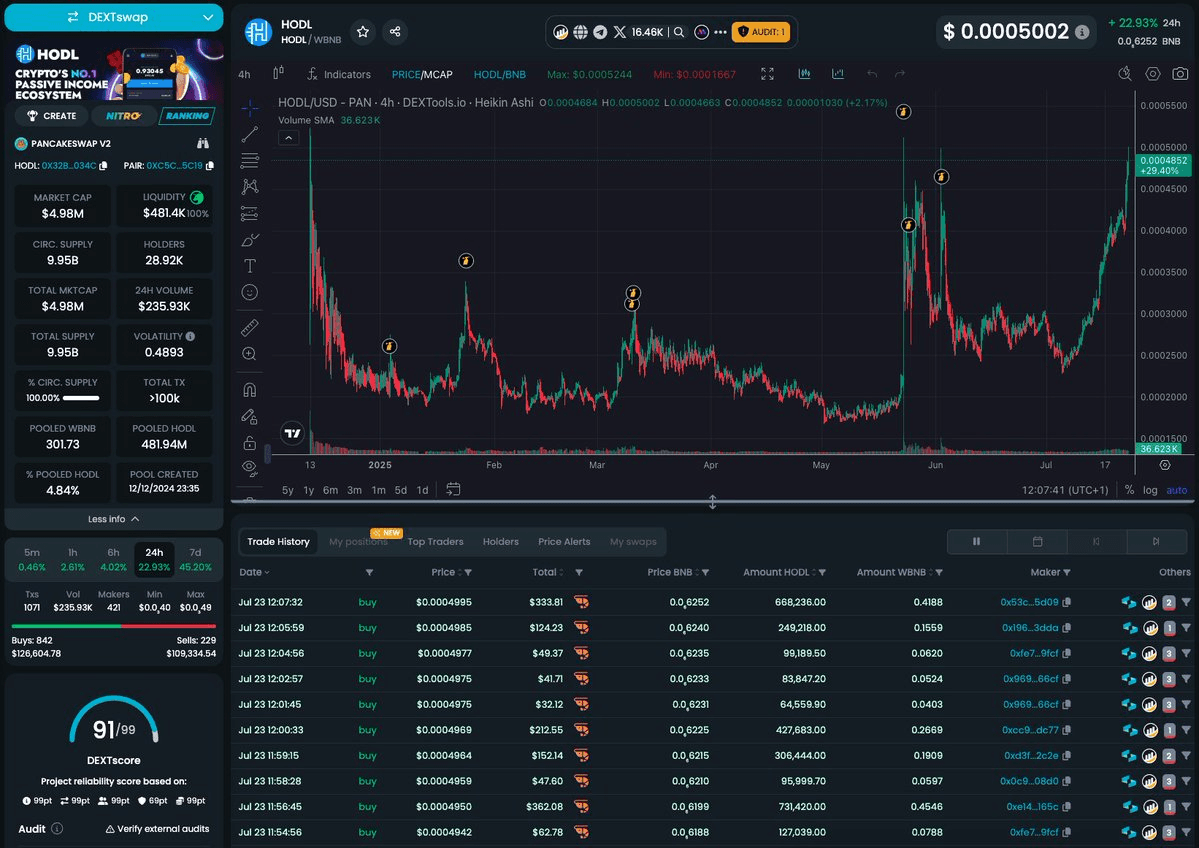
Task: Collapse the Less info section
Action: click(113, 519)
